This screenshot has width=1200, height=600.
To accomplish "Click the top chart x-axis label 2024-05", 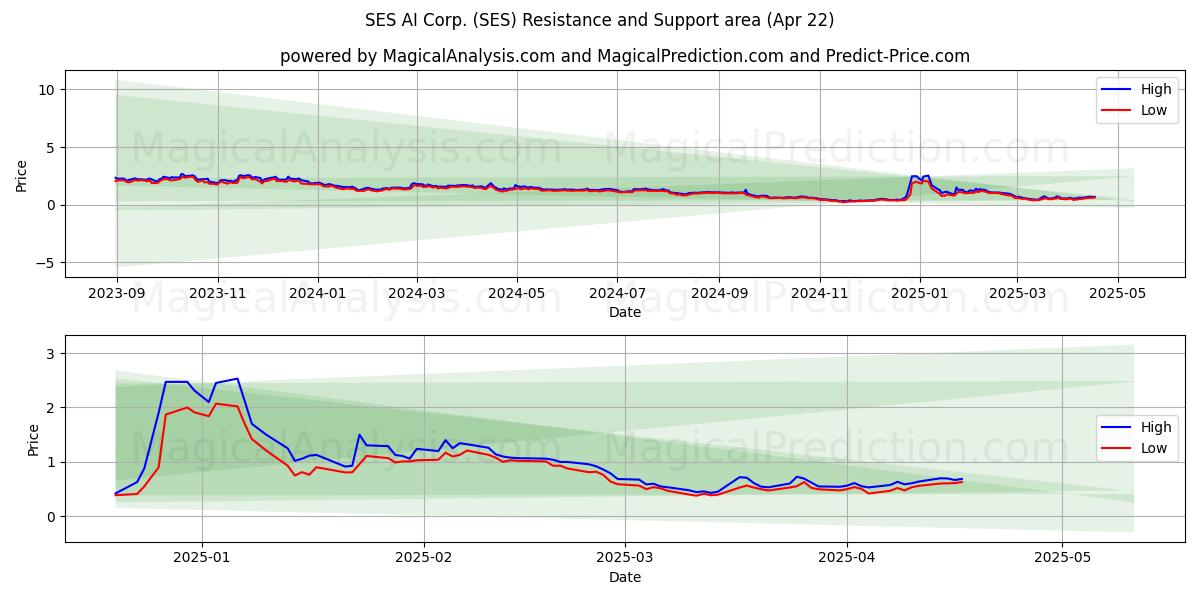I will pos(517,294).
